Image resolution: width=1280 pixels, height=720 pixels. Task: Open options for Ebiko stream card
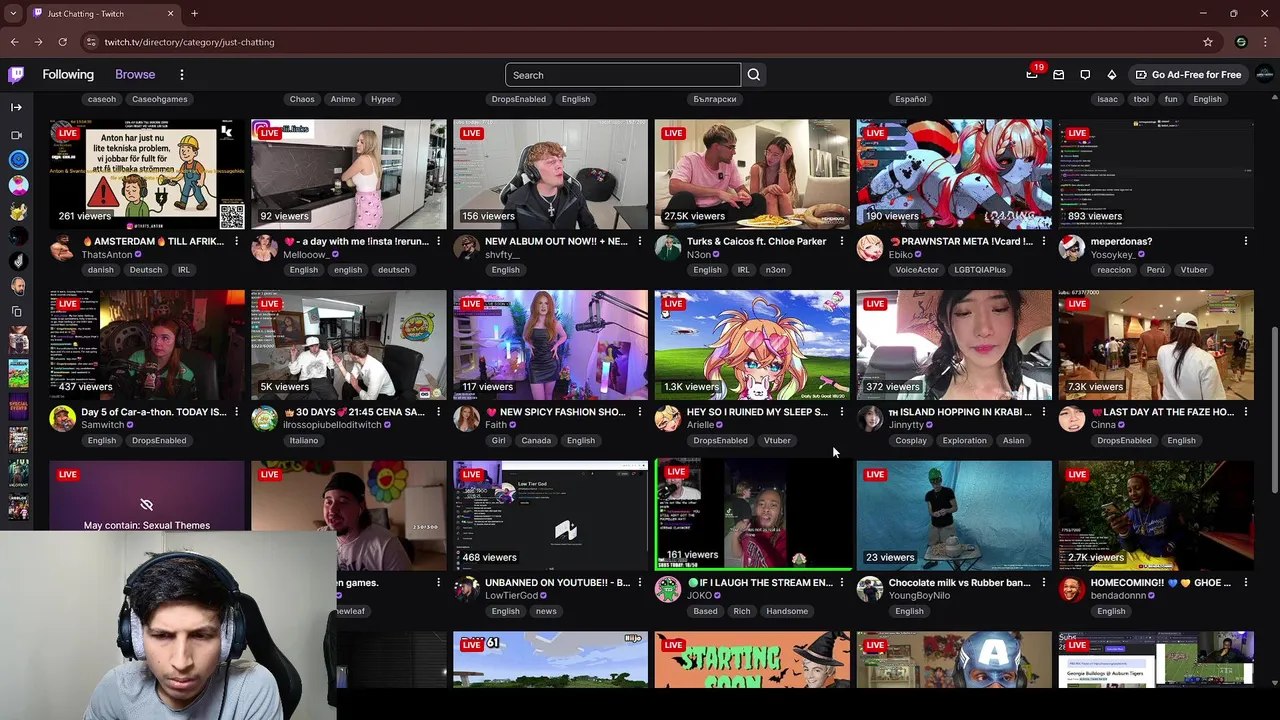(x=1044, y=242)
